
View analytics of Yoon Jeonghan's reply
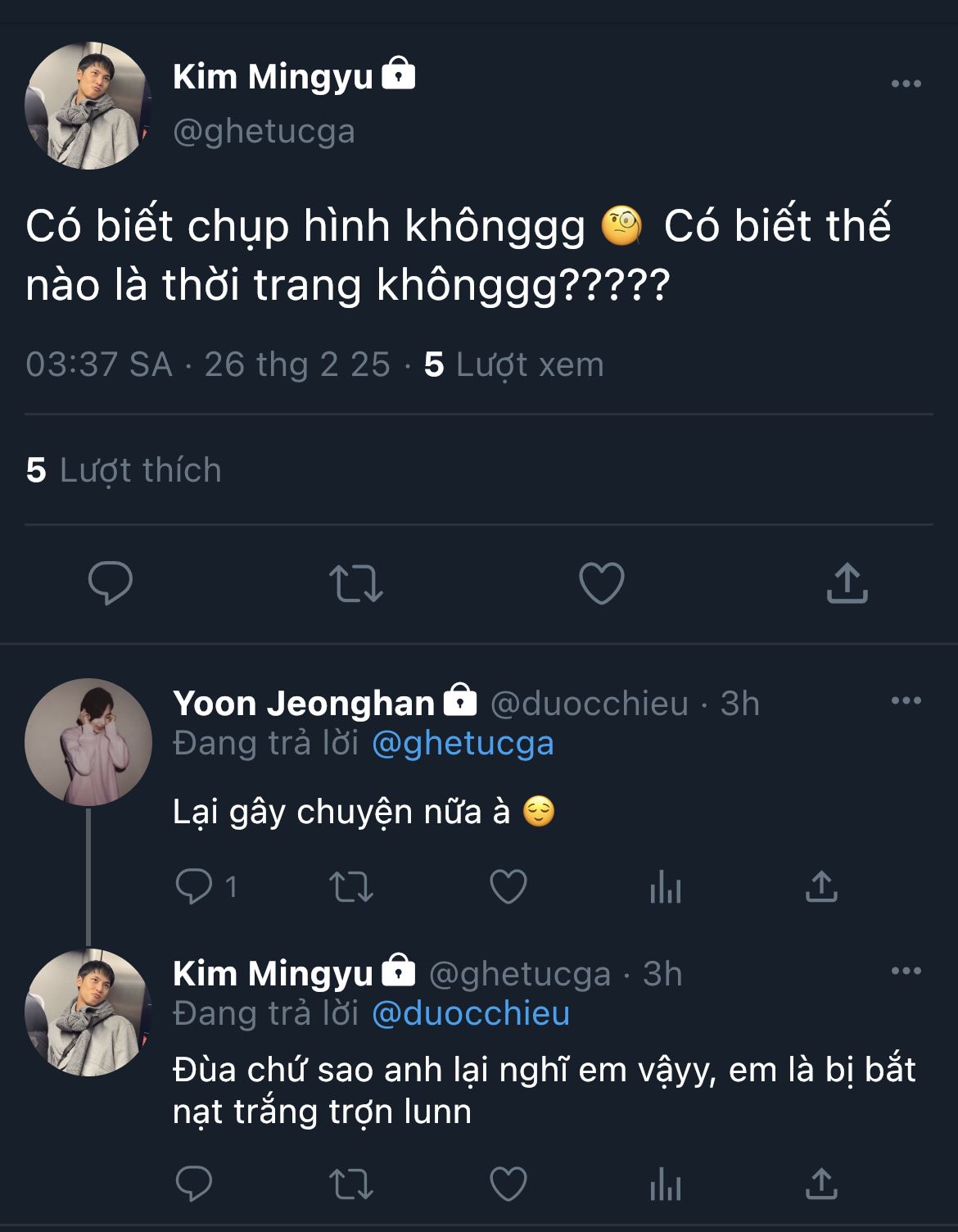click(665, 886)
